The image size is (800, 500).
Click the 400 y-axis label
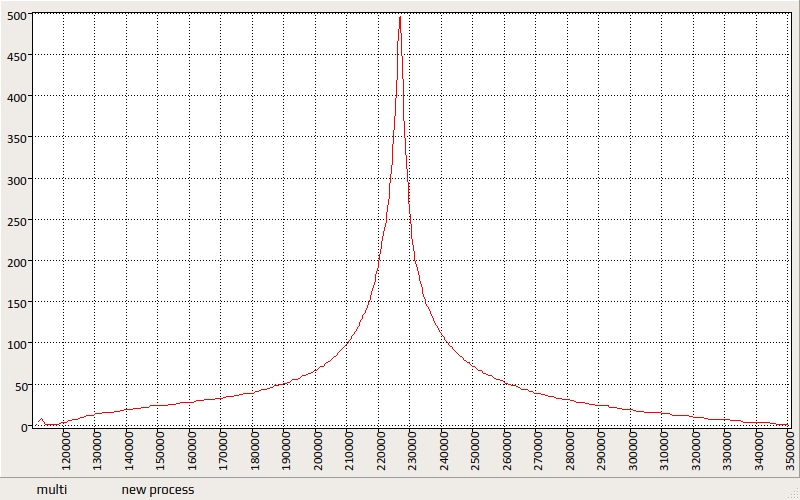(17, 97)
